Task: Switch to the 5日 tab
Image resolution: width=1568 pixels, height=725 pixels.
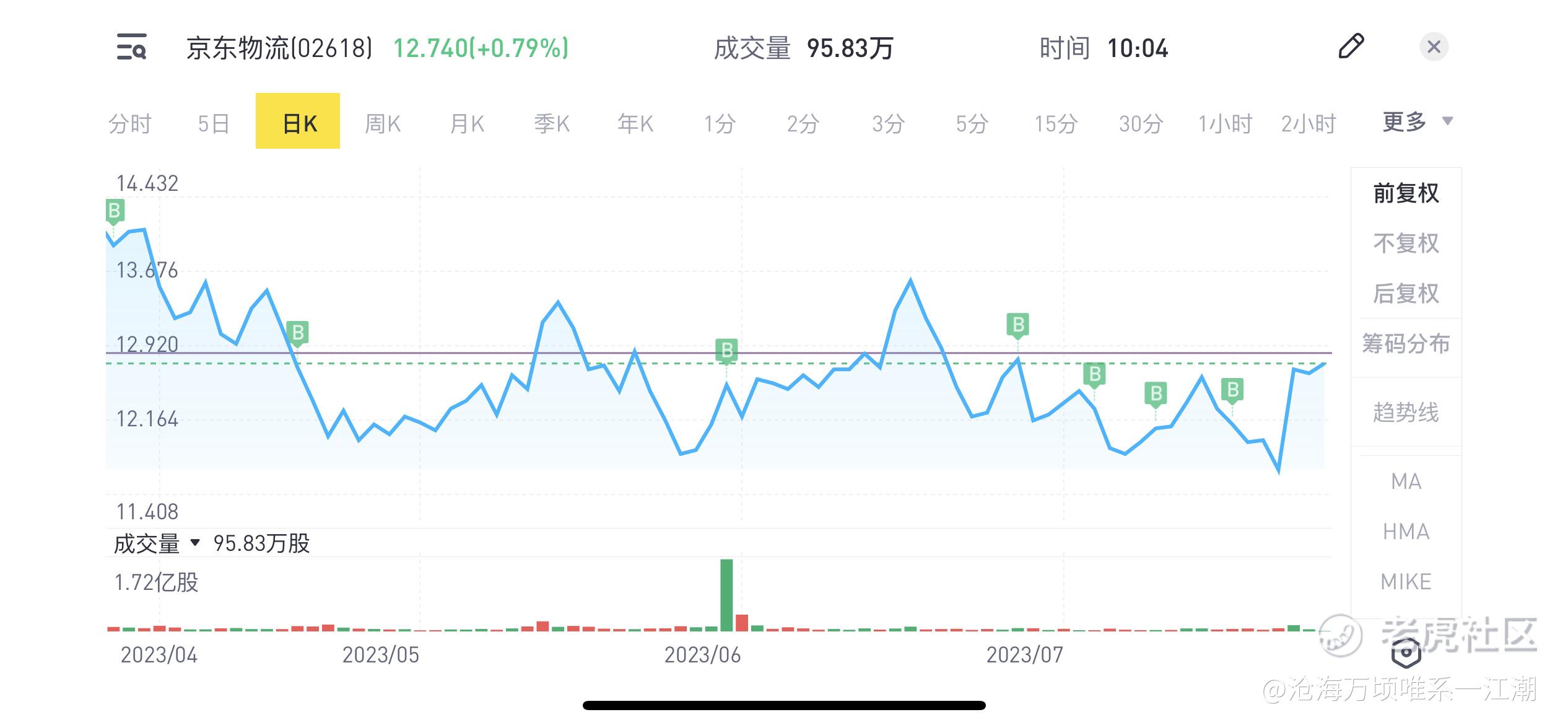Action: (x=214, y=123)
